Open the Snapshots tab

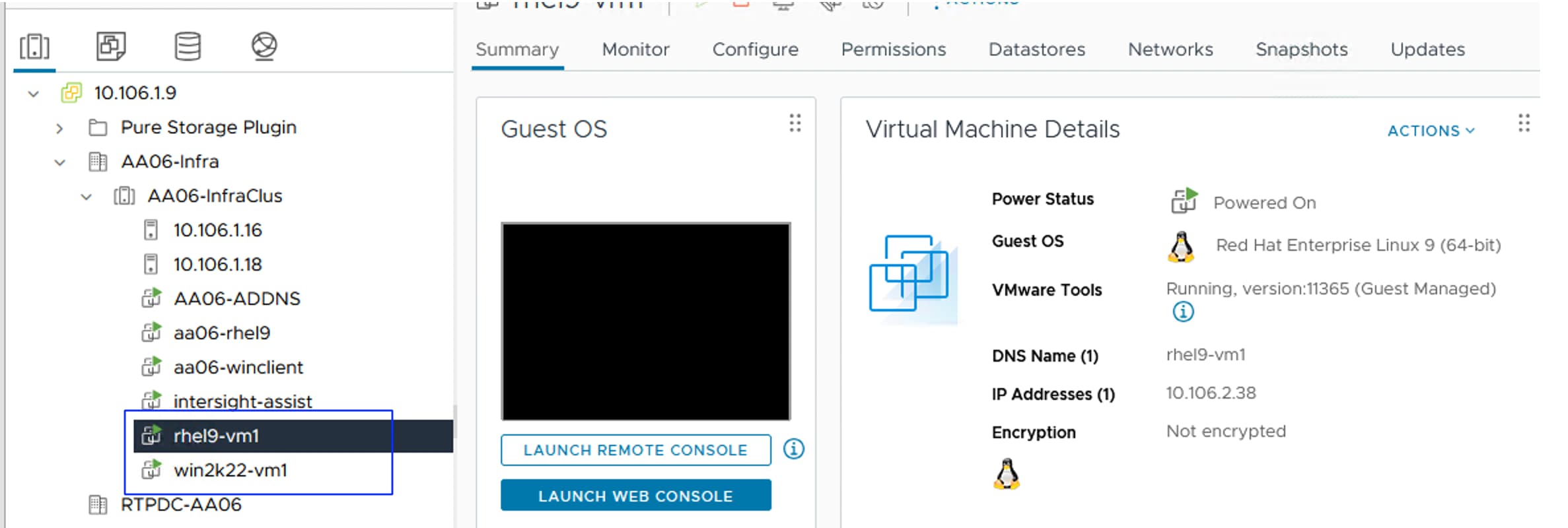tap(1301, 49)
